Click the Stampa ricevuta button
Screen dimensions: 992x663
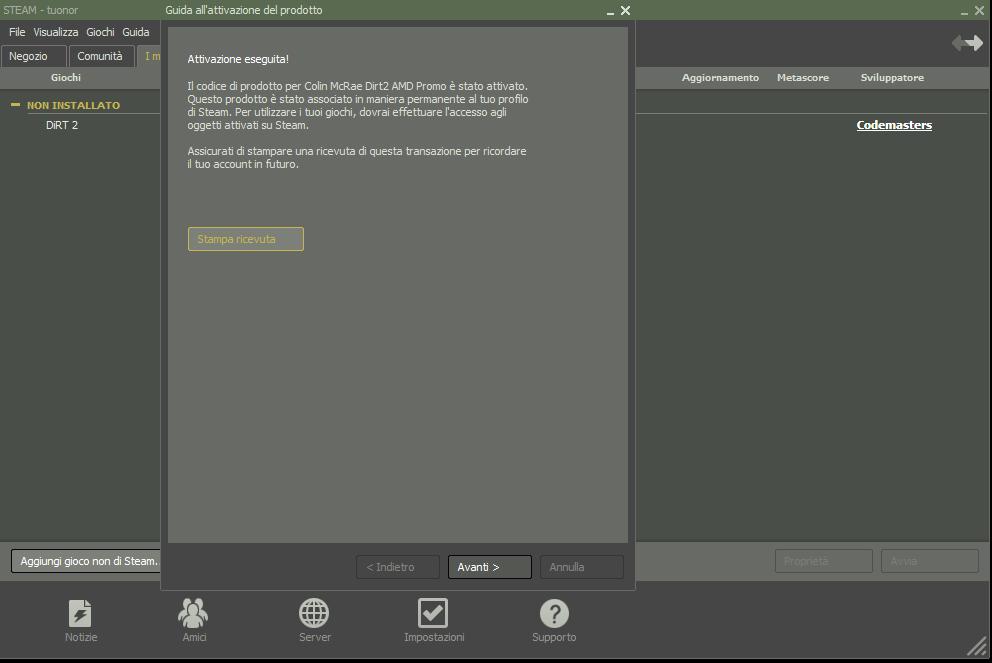click(x=245, y=239)
